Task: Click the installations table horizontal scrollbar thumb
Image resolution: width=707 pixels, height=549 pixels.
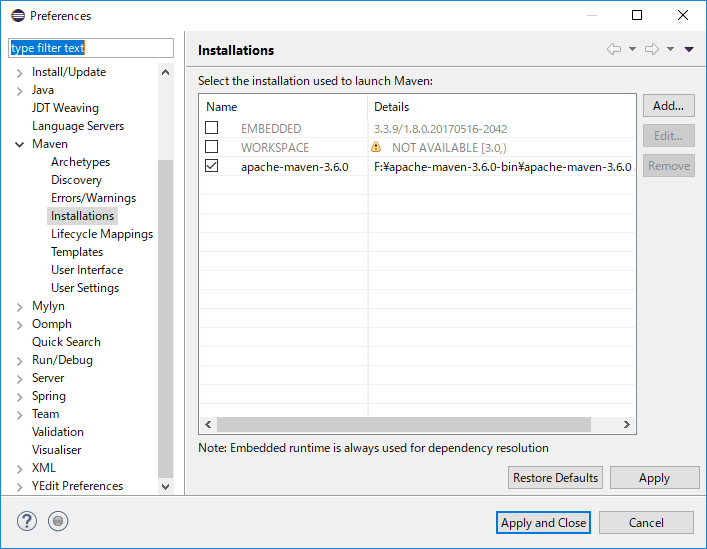Action: pyautogui.click(x=404, y=425)
